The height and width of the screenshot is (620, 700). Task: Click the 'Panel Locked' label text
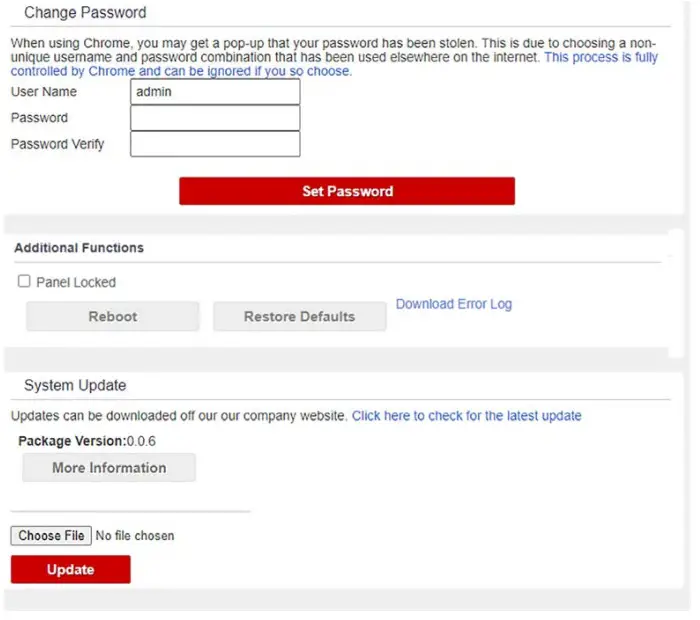click(x=76, y=283)
